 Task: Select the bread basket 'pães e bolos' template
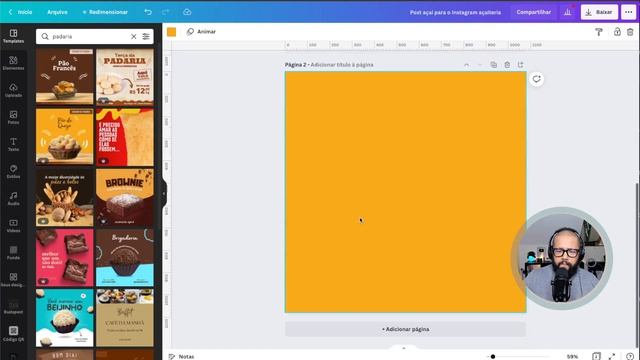[x=64, y=197]
